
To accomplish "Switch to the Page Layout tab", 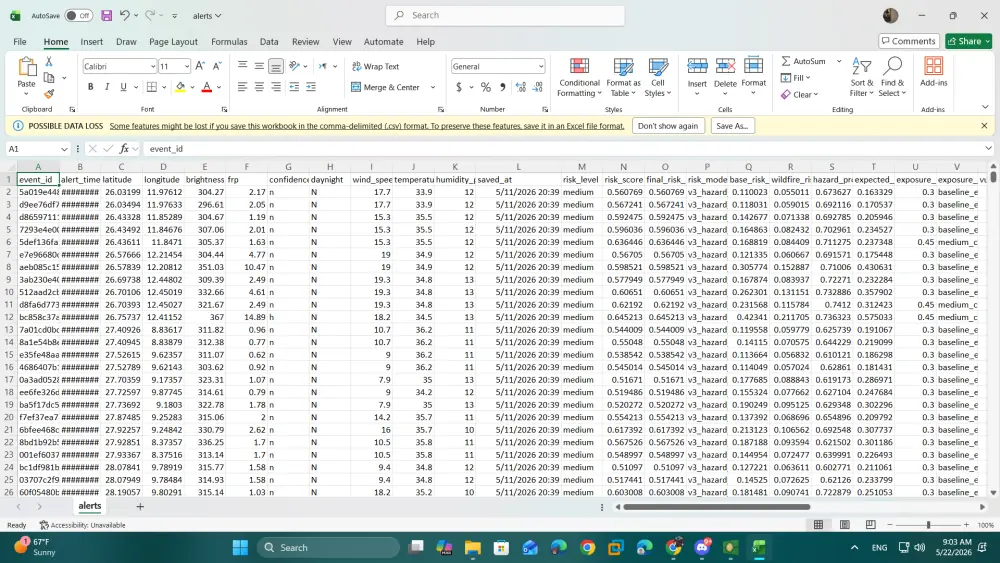I will pos(173,41).
